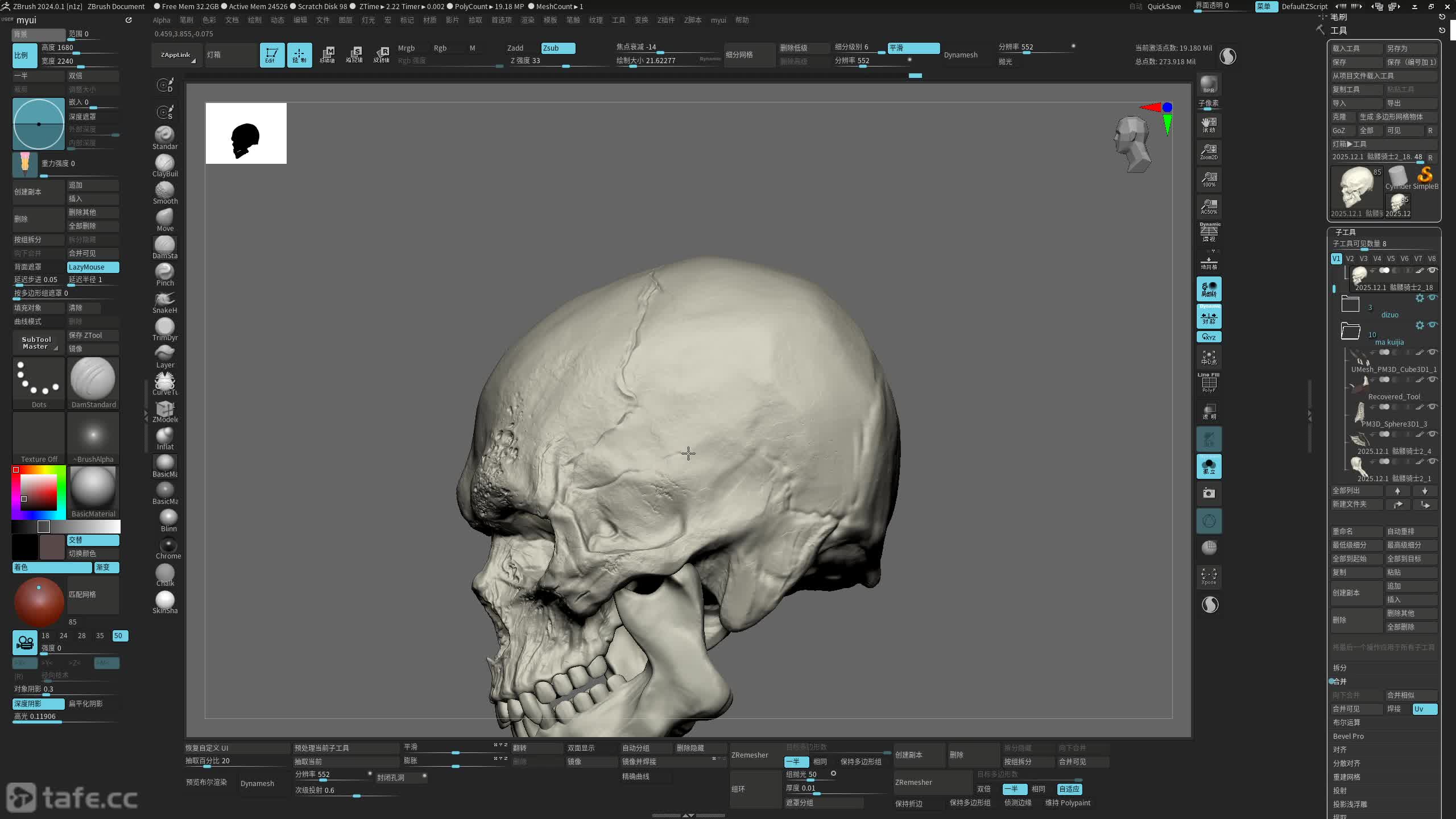Open the 笔刷 menu

[x=186, y=20]
